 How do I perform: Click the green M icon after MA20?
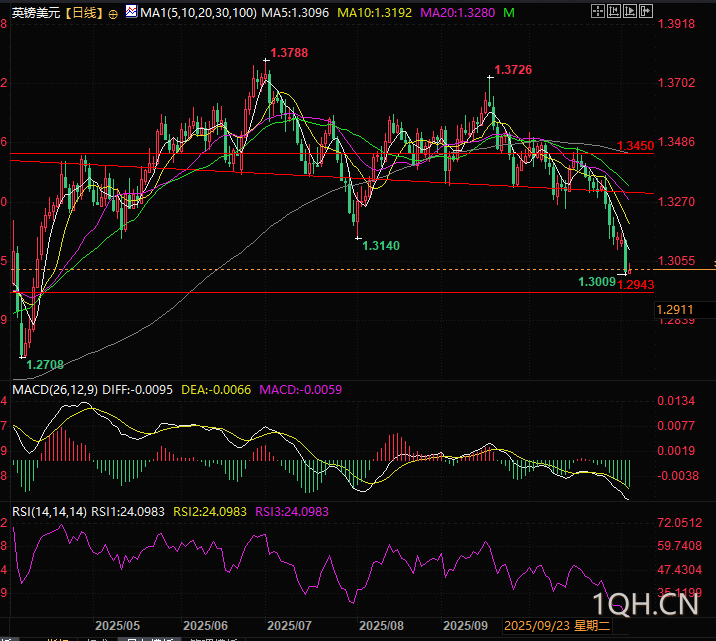click(x=511, y=12)
